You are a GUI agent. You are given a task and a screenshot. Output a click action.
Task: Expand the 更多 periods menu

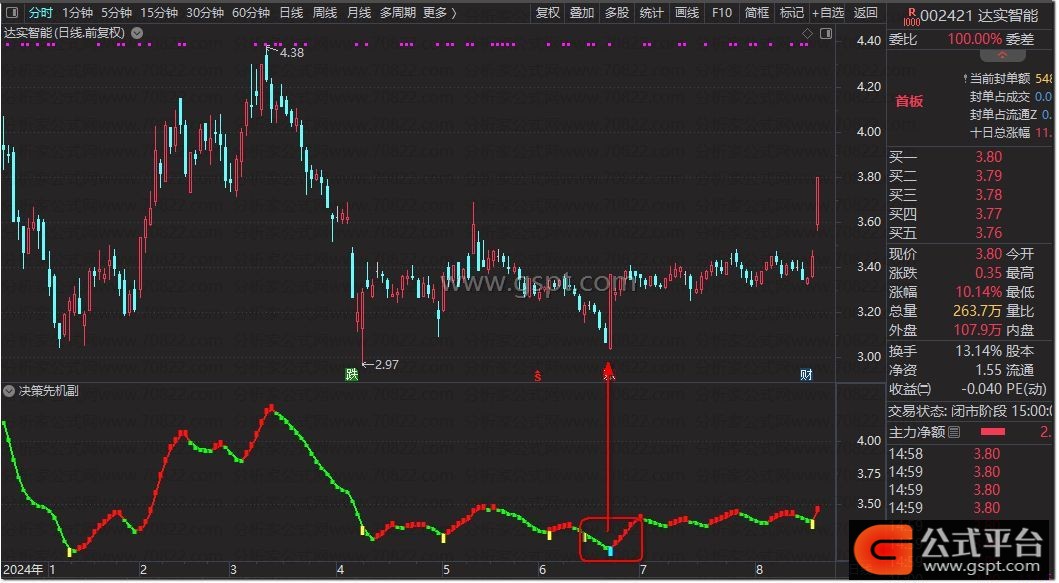[x=439, y=13]
